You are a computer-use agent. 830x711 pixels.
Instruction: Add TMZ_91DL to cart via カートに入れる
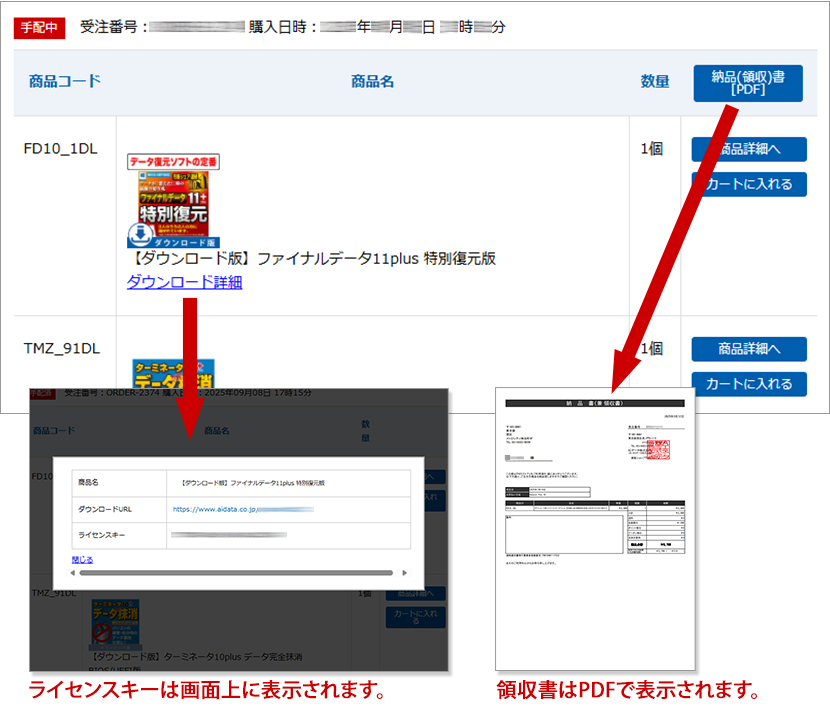point(748,384)
